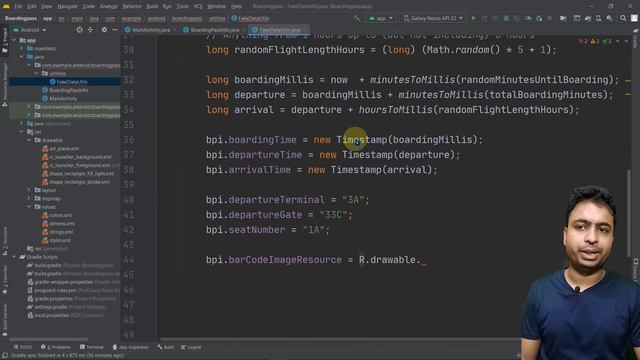Open the File menu
The width and height of the screenshot is (640, 360).
(x=18, y=6)
